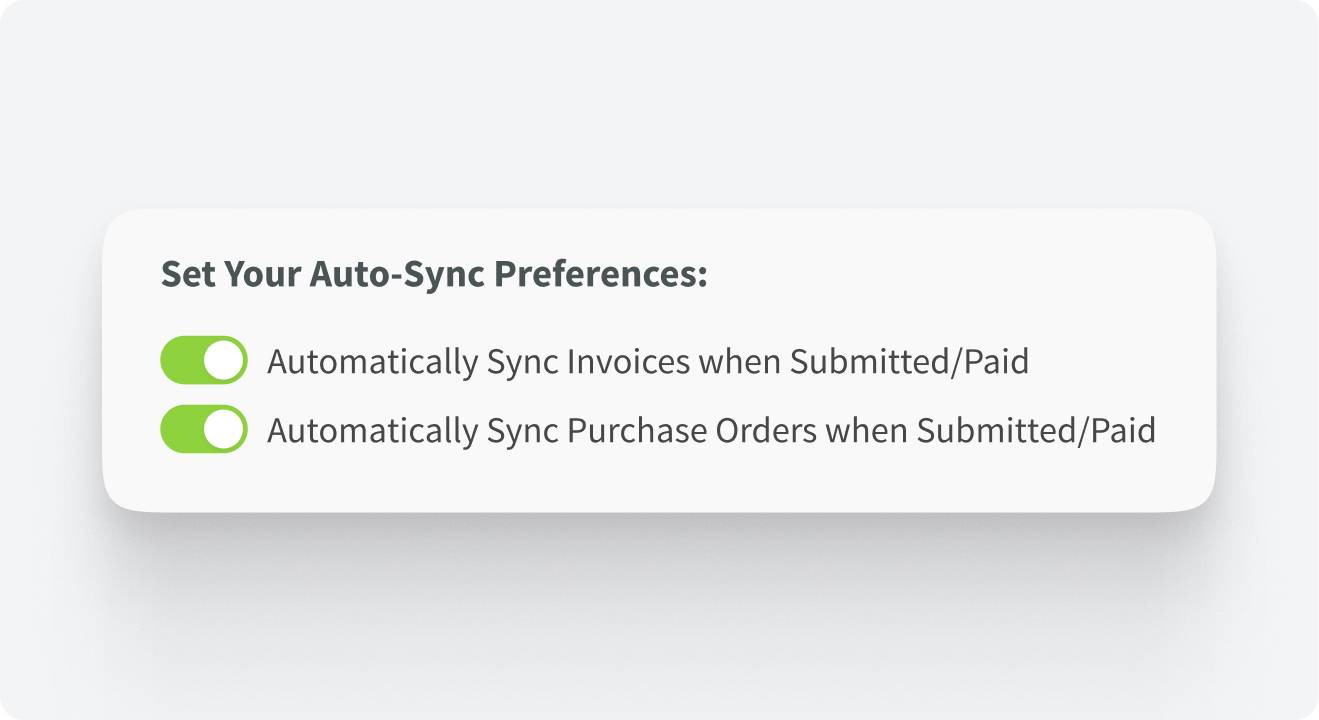Click the green track of the Invoices switch
The image size is (1319, 720).
pyautogui.click(x=181, y=360)
